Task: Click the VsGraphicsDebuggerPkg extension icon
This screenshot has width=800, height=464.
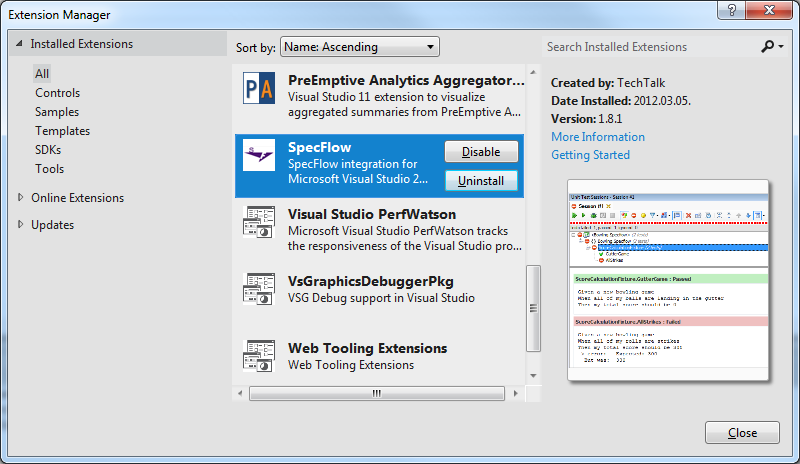Action: click(x=259, y=289)
